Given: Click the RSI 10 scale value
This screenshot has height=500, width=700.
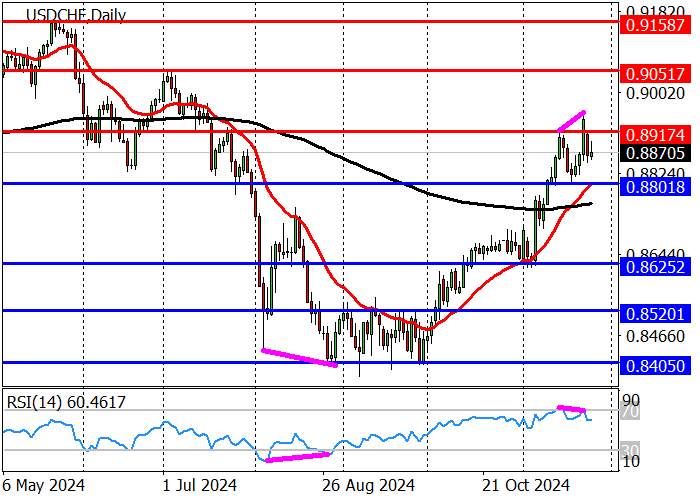Looking at the screenshot, I should coord(631,461).
